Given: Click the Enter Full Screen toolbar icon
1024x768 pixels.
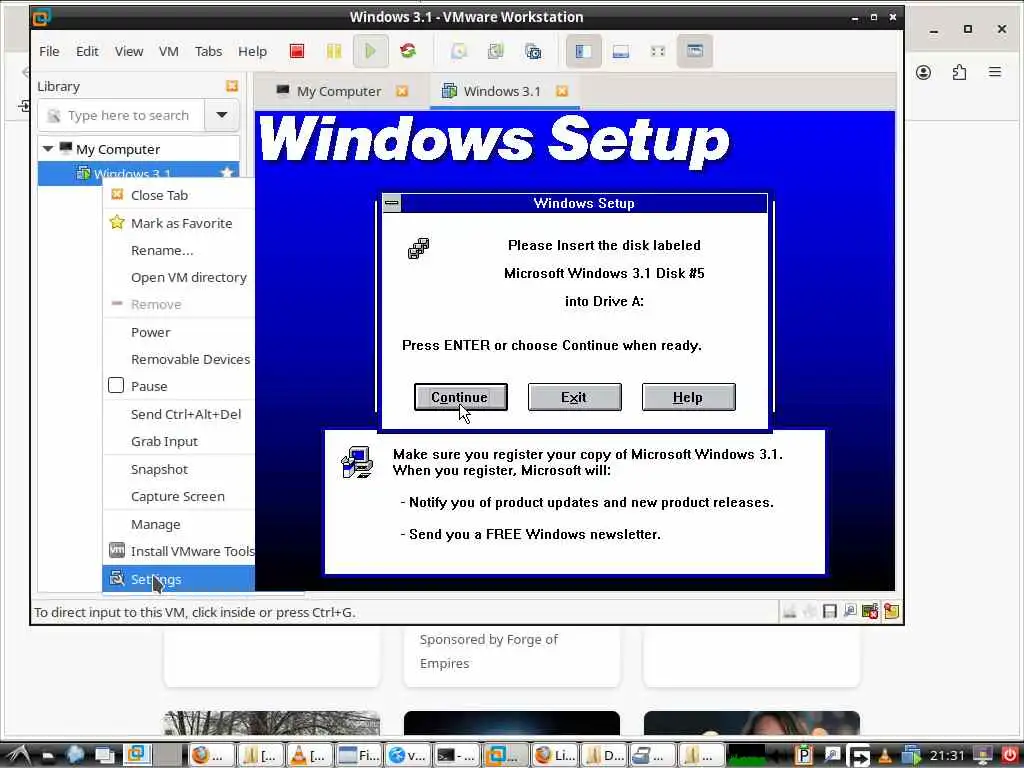Looking at the screenshot, I should coord(658,51).
